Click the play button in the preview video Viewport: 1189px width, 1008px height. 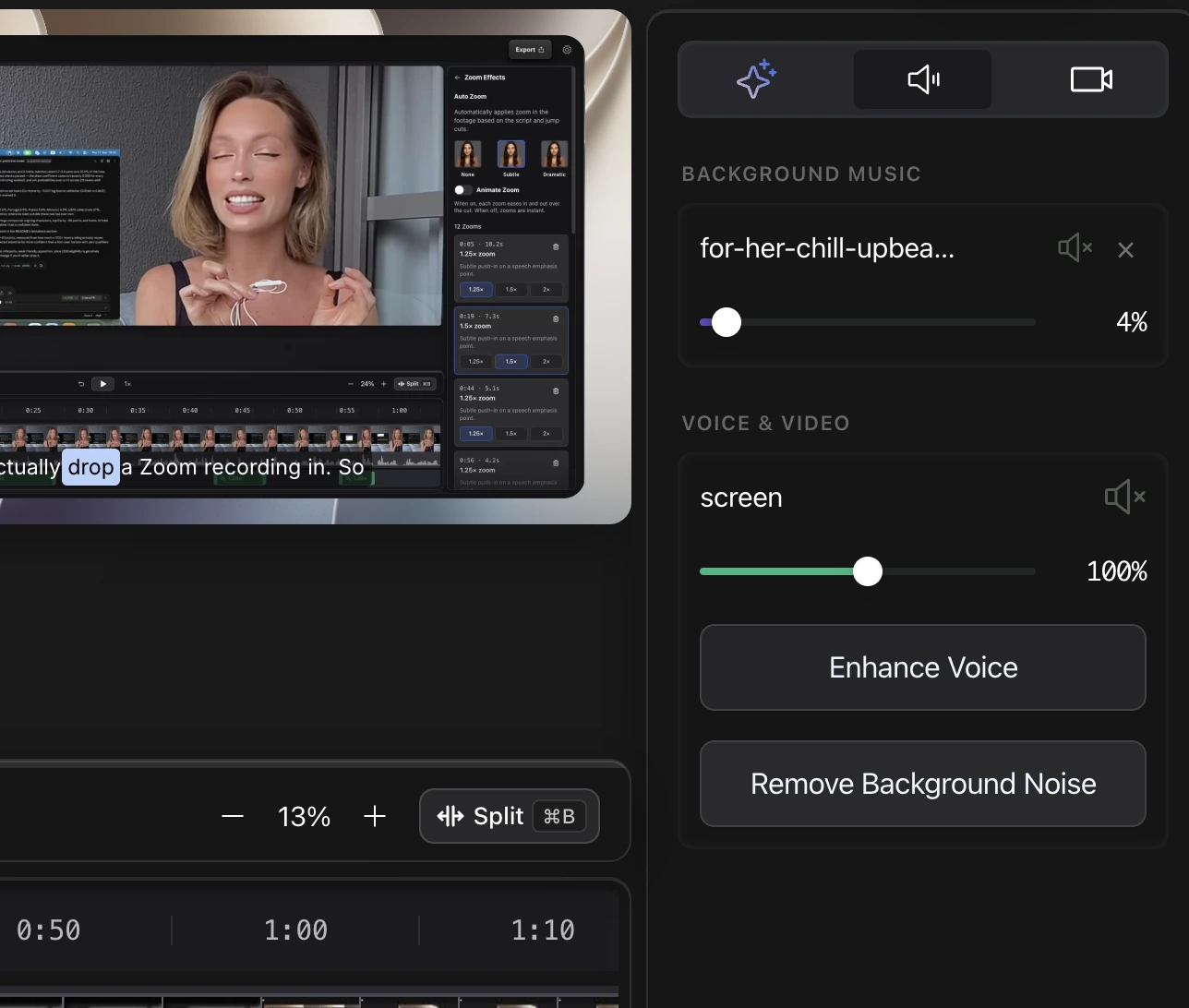tap(102, 384)
